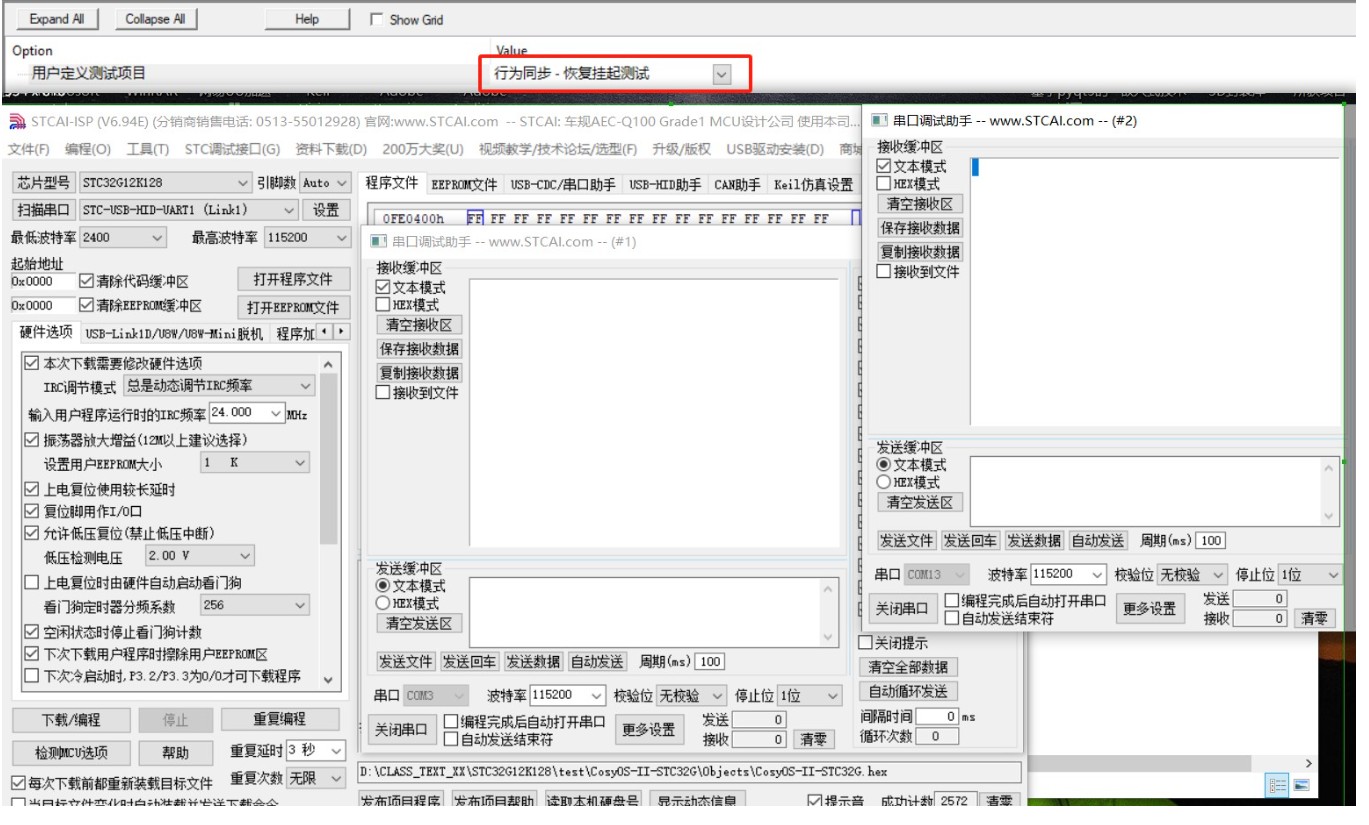This screenshot has height=825, width=1369.
Task: Select HEX模式 send radio in window #1
Action: (x=382, y=604)
